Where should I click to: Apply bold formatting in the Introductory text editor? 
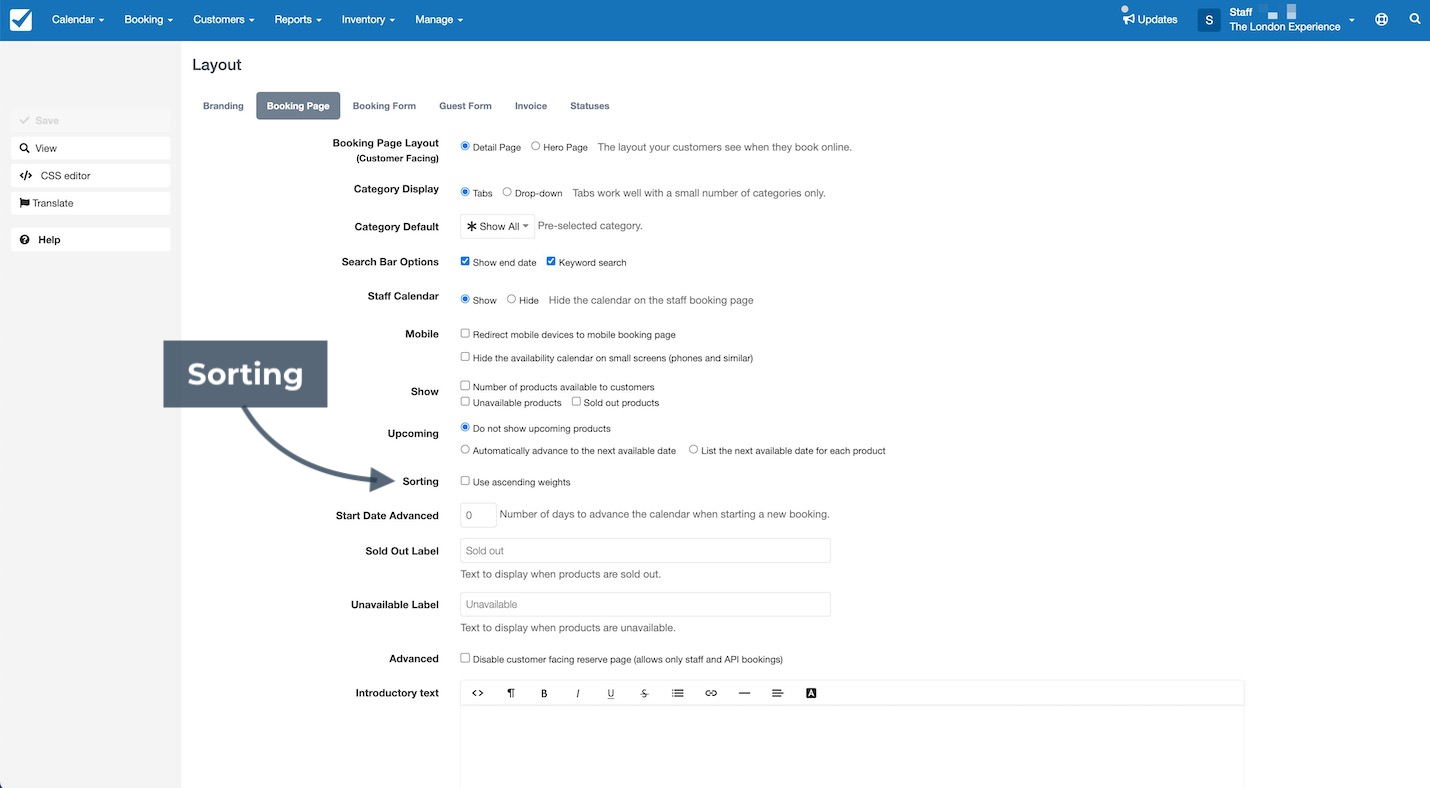(x=544, y=693)
